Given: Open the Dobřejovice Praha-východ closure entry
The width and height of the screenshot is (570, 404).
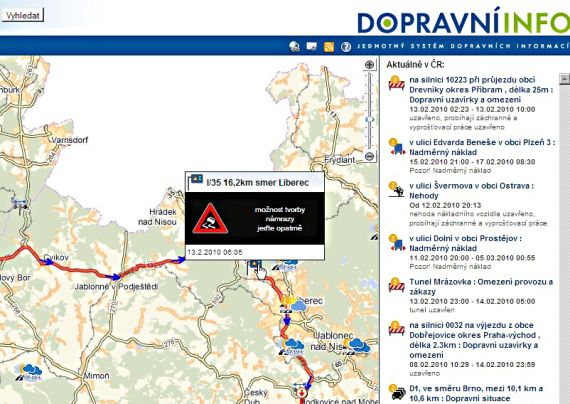Looking at the screenshot, I should point(474,340).
